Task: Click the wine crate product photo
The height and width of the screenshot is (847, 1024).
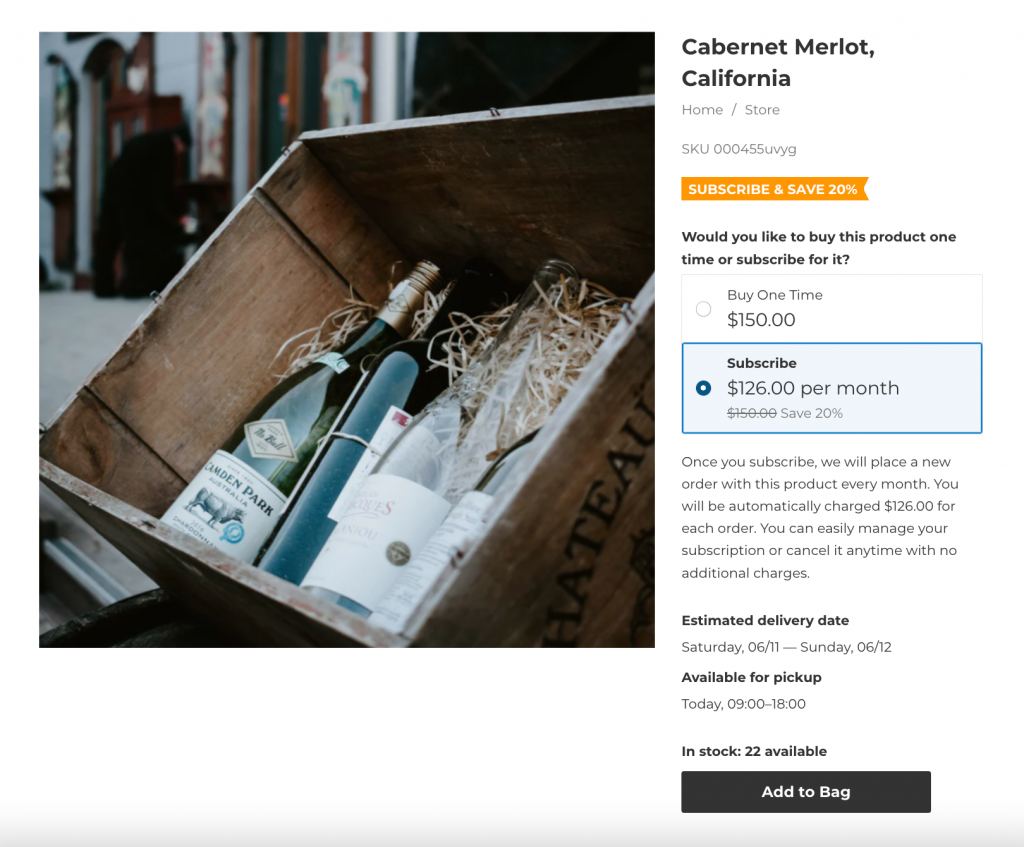Action: coord(347,340)
